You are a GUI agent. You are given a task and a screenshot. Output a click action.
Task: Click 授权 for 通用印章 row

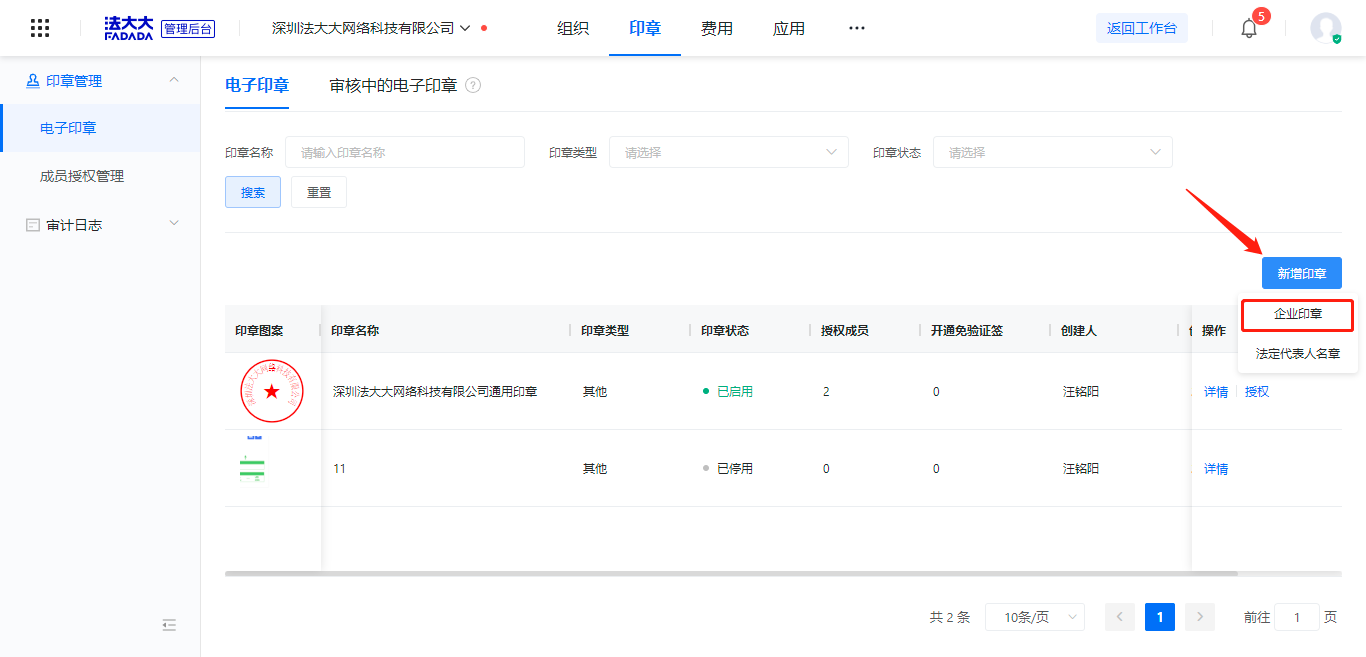(1257, 392)
